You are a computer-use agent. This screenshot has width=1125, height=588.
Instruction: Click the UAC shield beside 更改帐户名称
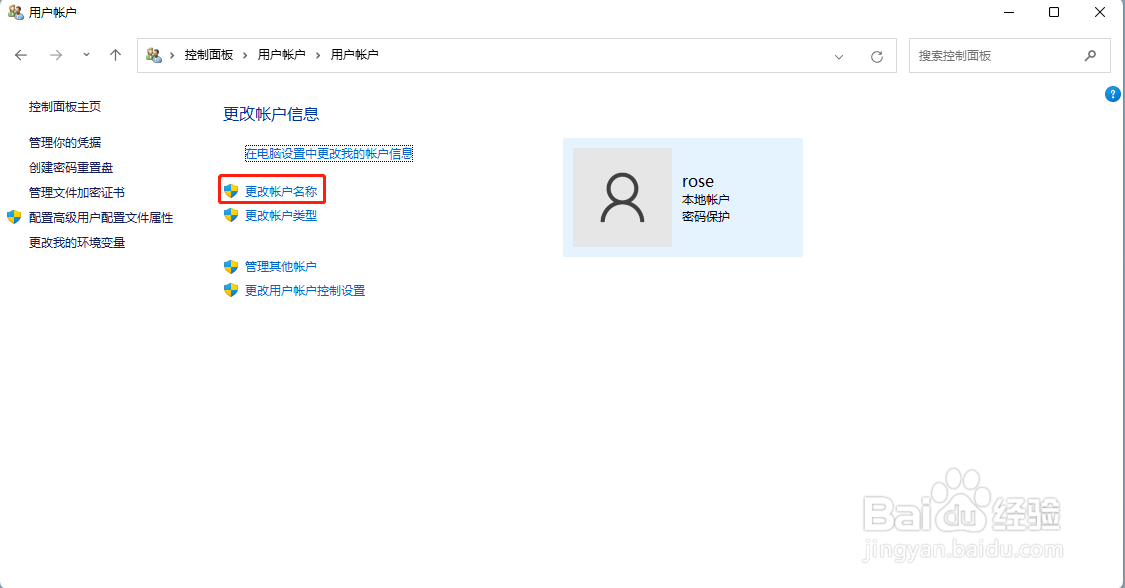coord(231,188)
